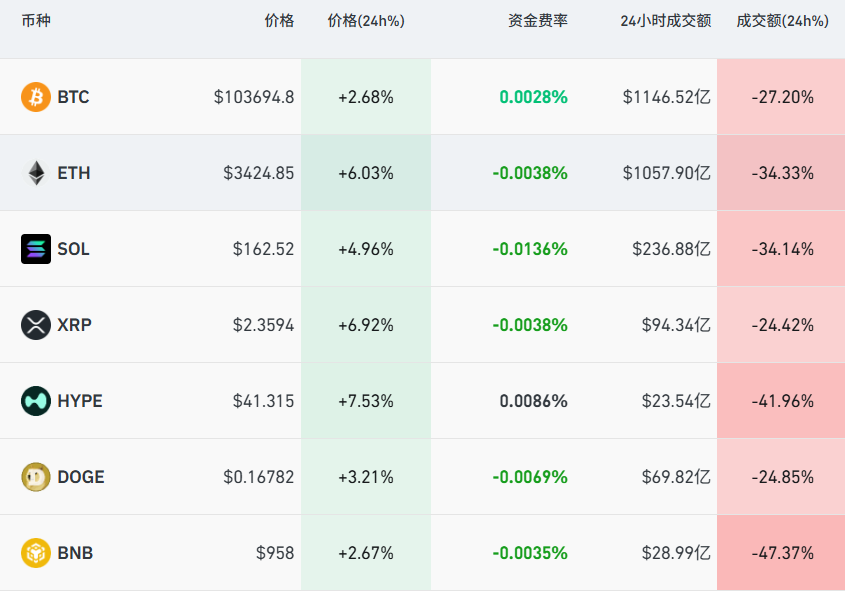Click BNB volume change -47.37% cell
The image size is (845, 591).
pos(782,553)
